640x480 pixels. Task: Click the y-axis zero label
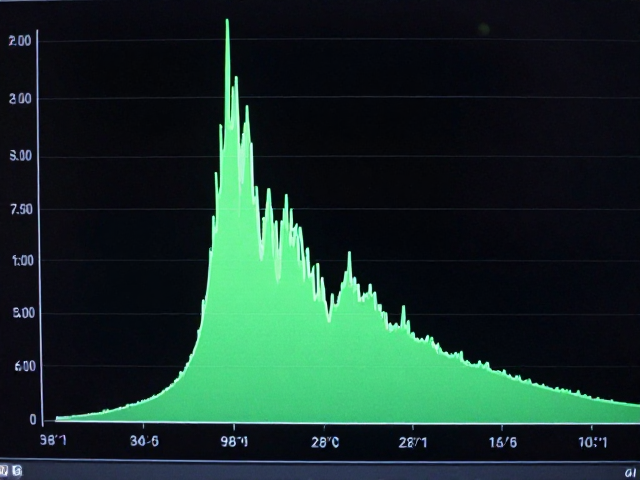pyautogui.click(x=33, y=420)
